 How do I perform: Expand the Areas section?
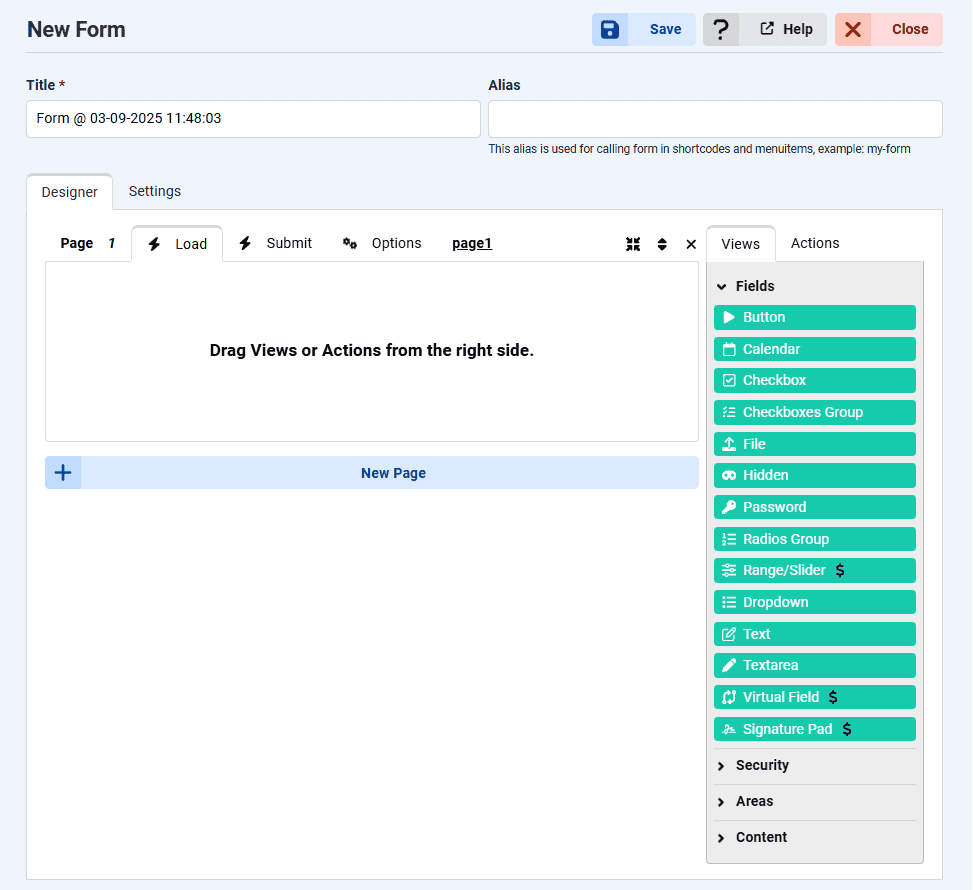[754, 801]
